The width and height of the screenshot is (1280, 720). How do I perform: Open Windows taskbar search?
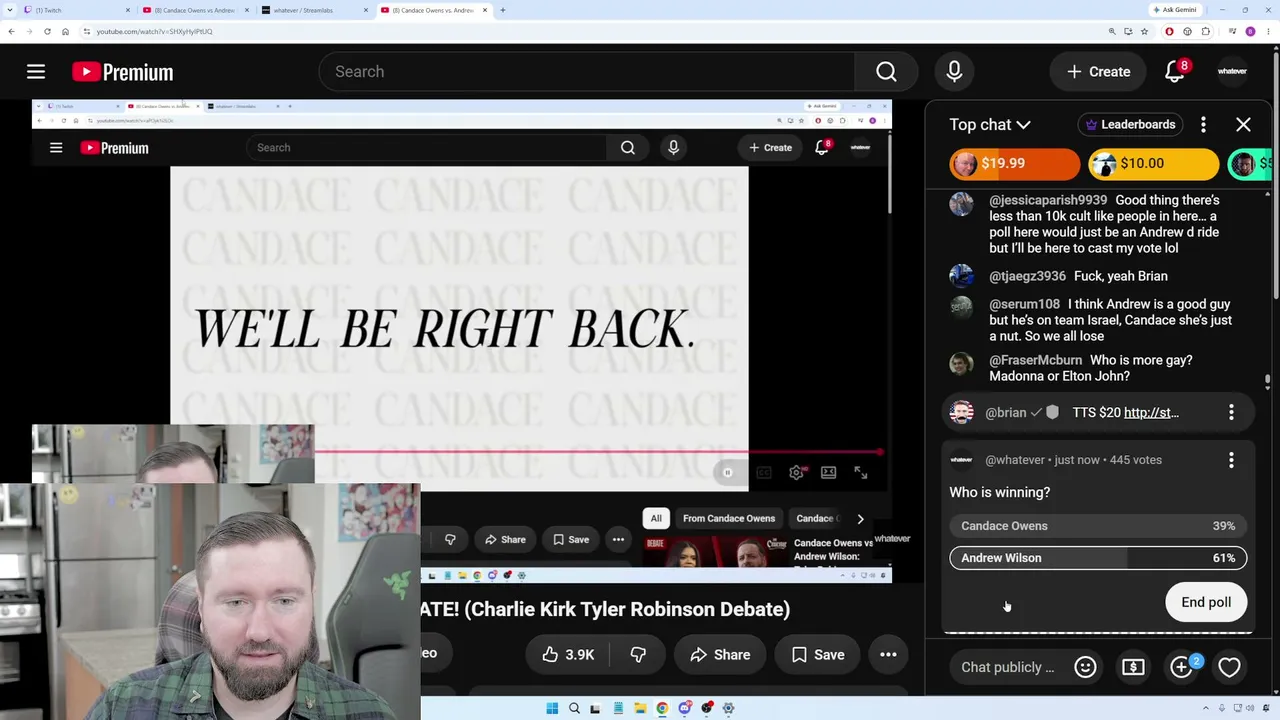[x=574, y=708]
